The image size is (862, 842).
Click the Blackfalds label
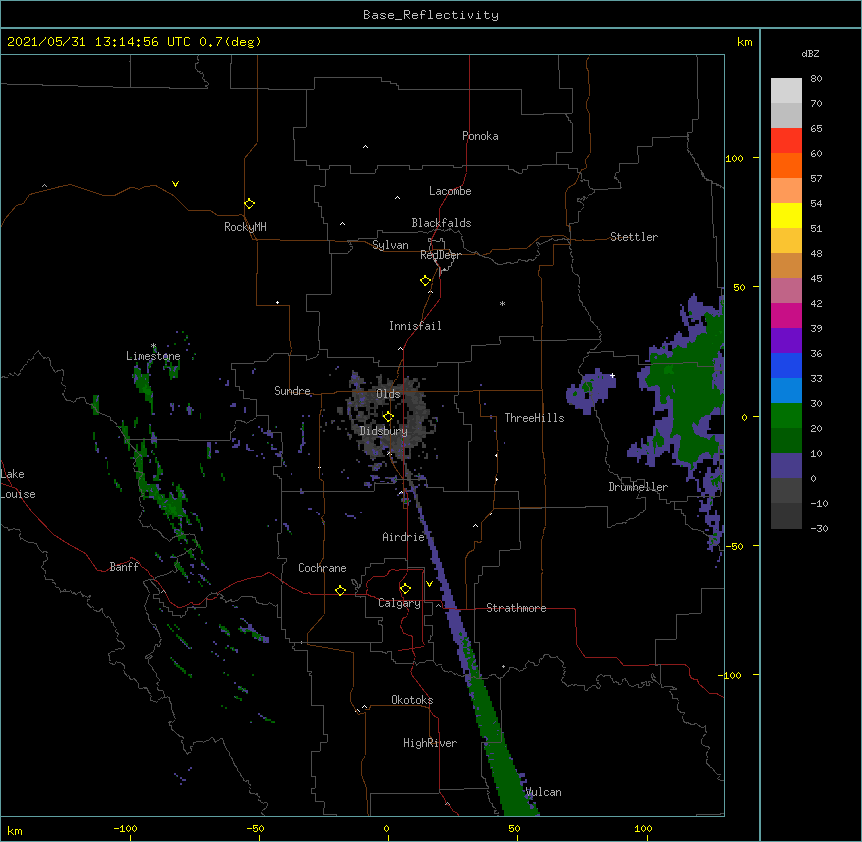tap(441, 223)
